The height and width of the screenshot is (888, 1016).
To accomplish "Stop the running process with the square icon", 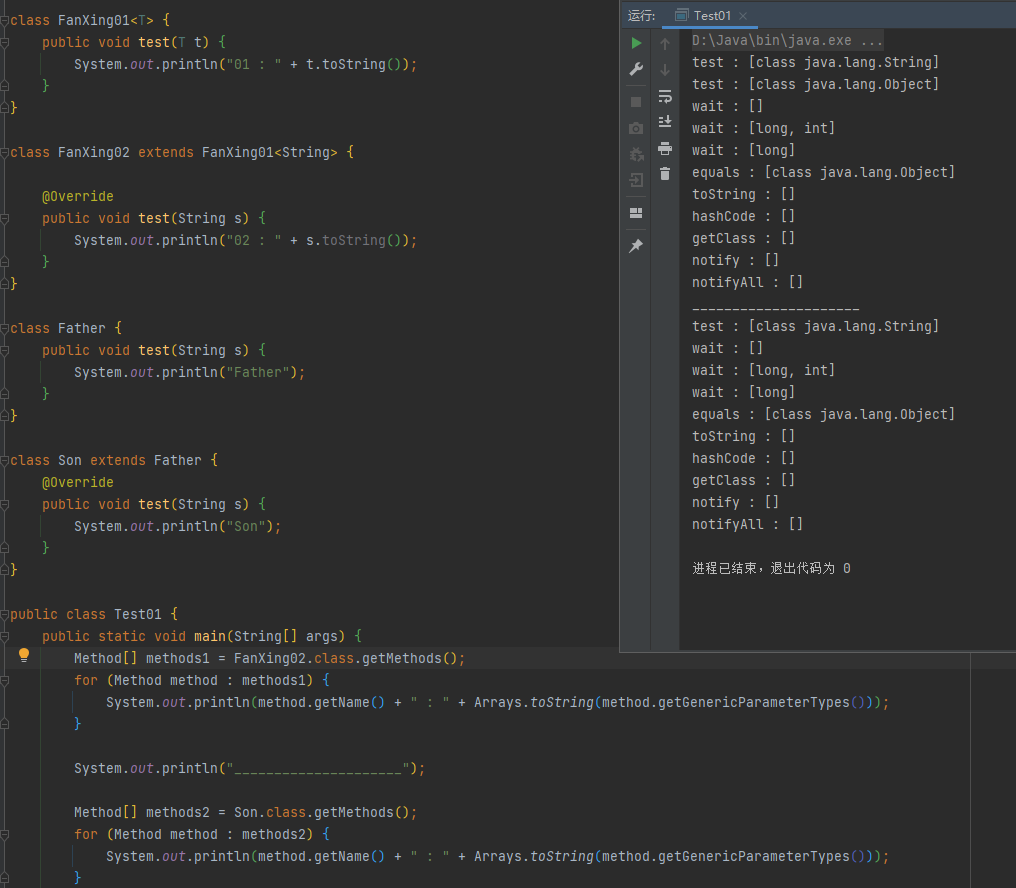I will tap(636, 102).
